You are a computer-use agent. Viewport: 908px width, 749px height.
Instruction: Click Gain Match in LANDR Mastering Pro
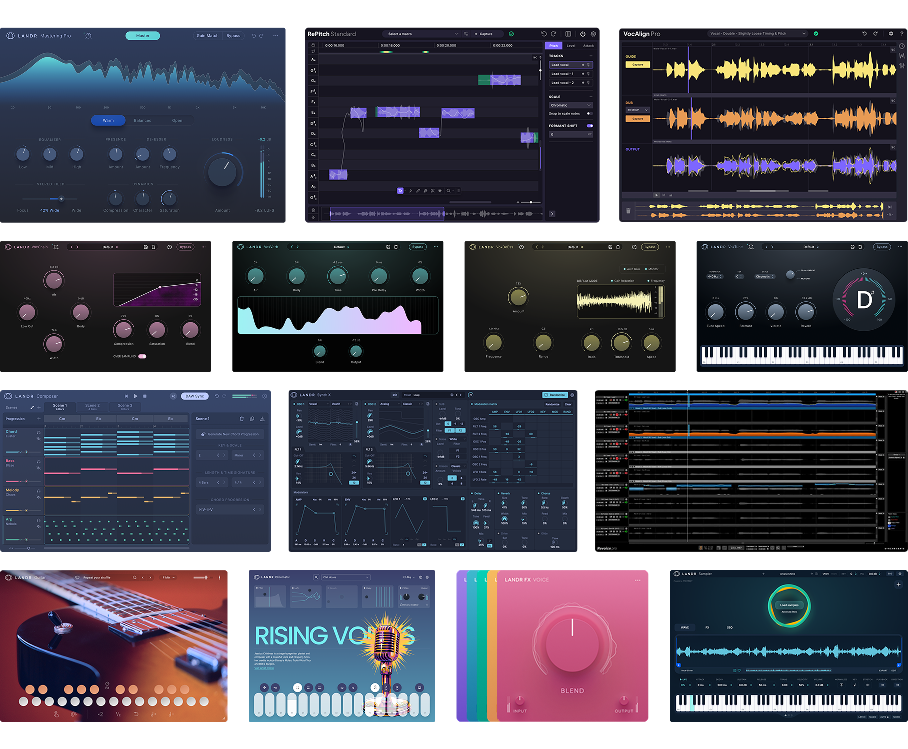pos(207,36)
